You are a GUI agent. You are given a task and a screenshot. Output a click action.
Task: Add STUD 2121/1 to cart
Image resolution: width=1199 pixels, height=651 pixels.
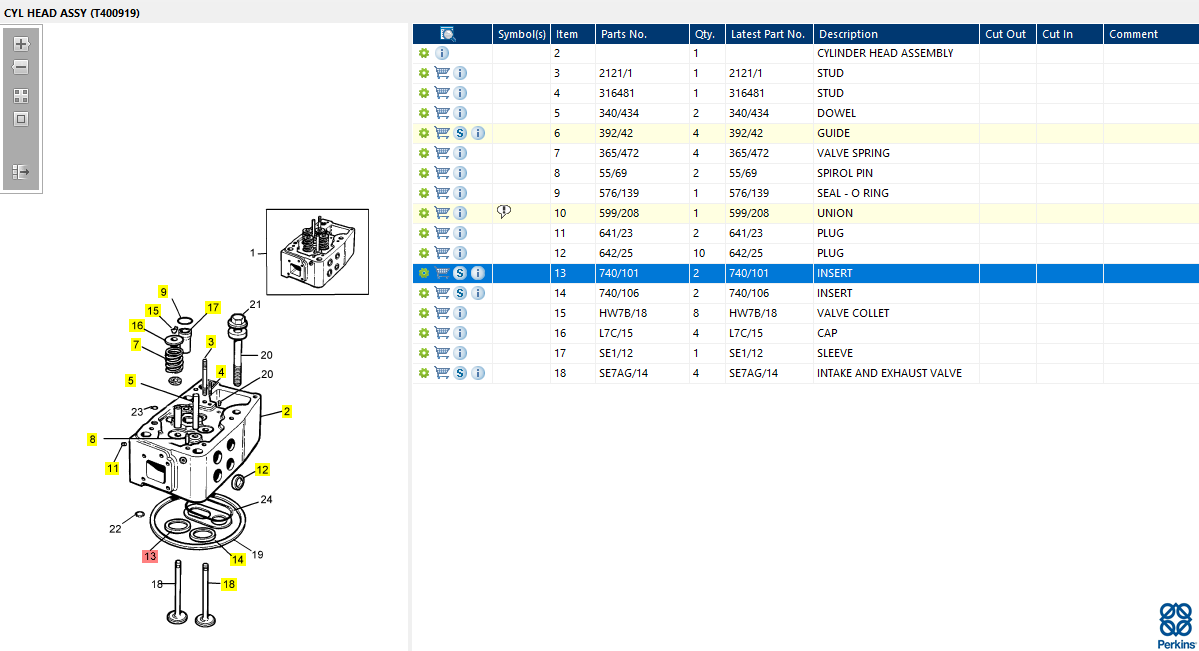pos(442,73)
